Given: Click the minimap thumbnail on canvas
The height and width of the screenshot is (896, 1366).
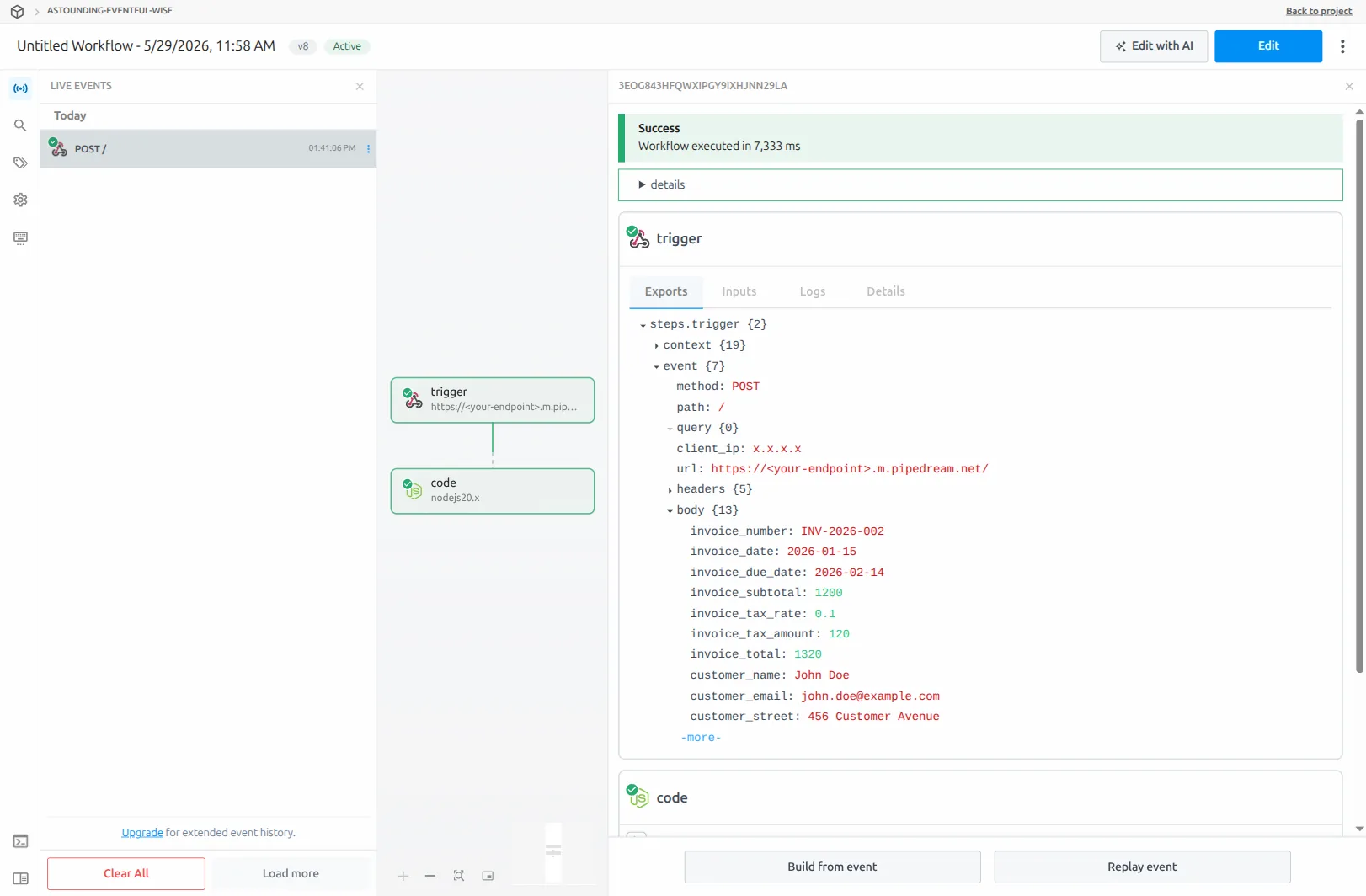Looking at the screenshot, I should [x=553, y=853].
